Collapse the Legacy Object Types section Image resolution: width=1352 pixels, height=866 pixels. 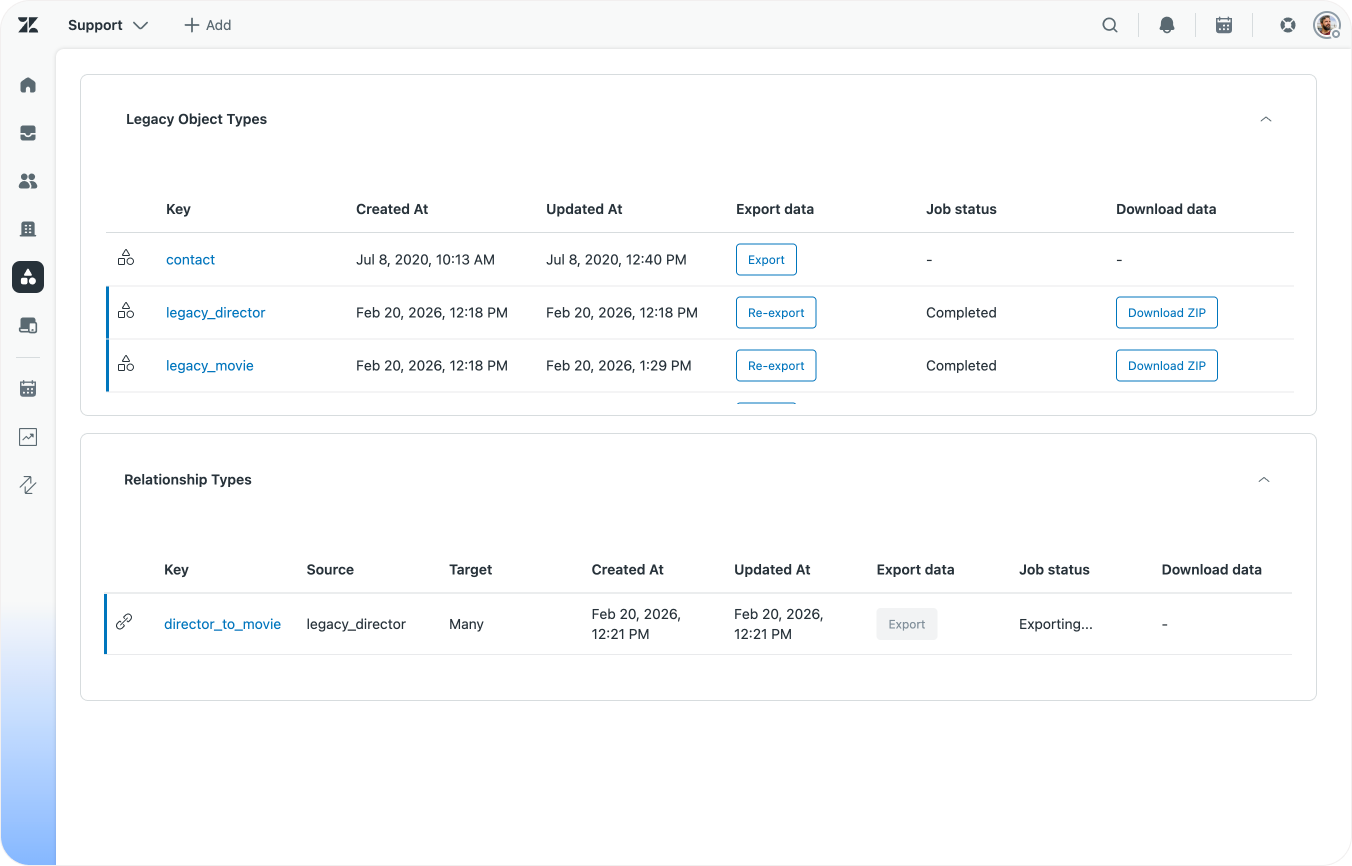pyautogui.click(x=1266, y=119)
